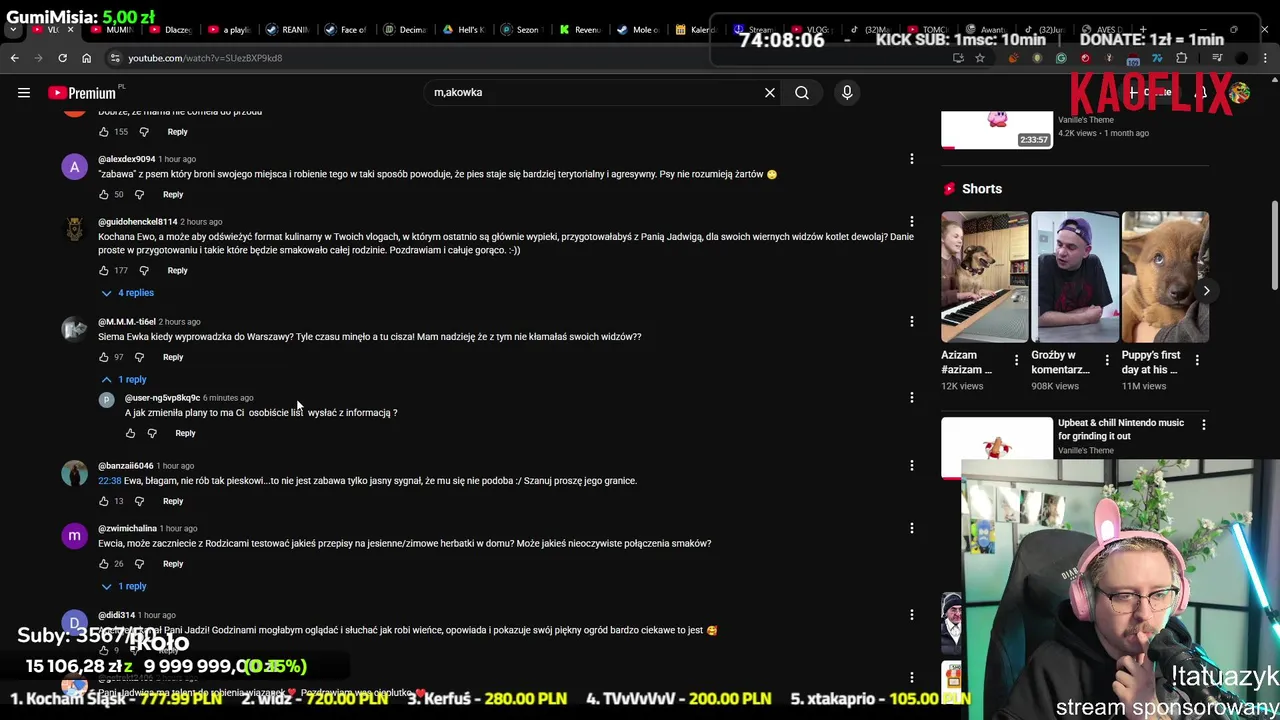Open the browser home button

pos(86,58)
